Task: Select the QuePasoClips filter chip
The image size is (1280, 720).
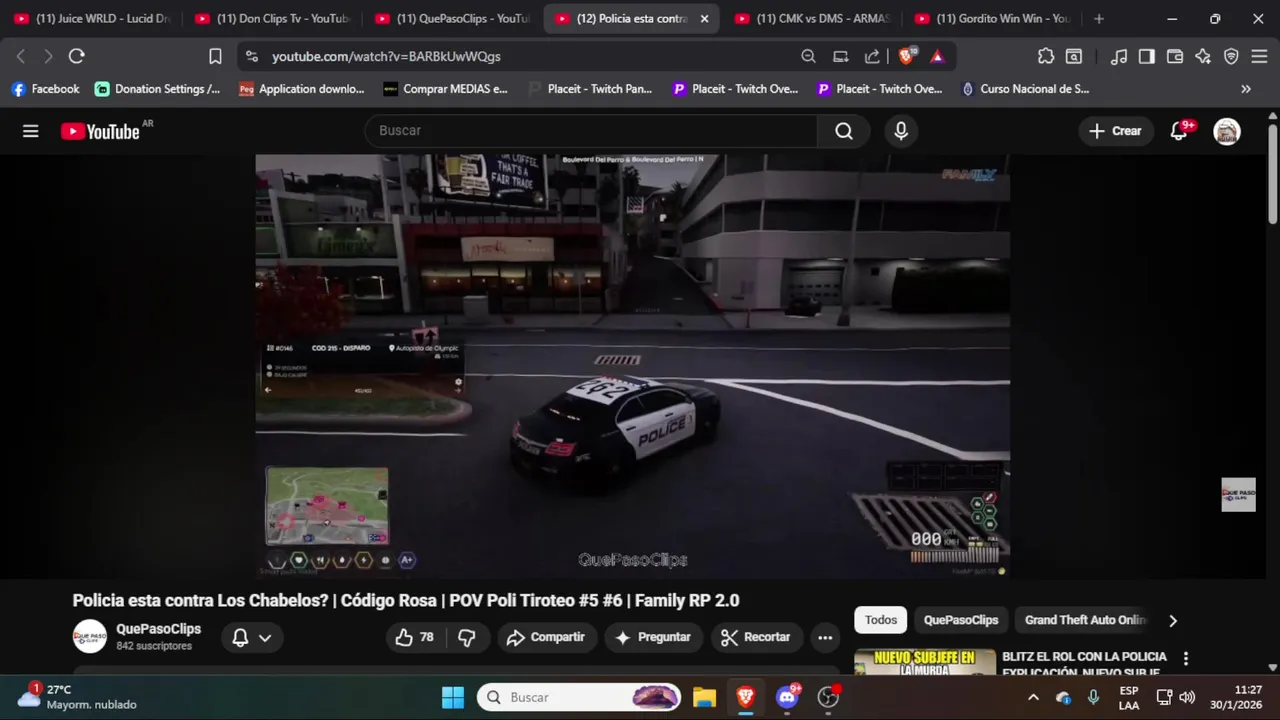Action: [x=961, y=620]
